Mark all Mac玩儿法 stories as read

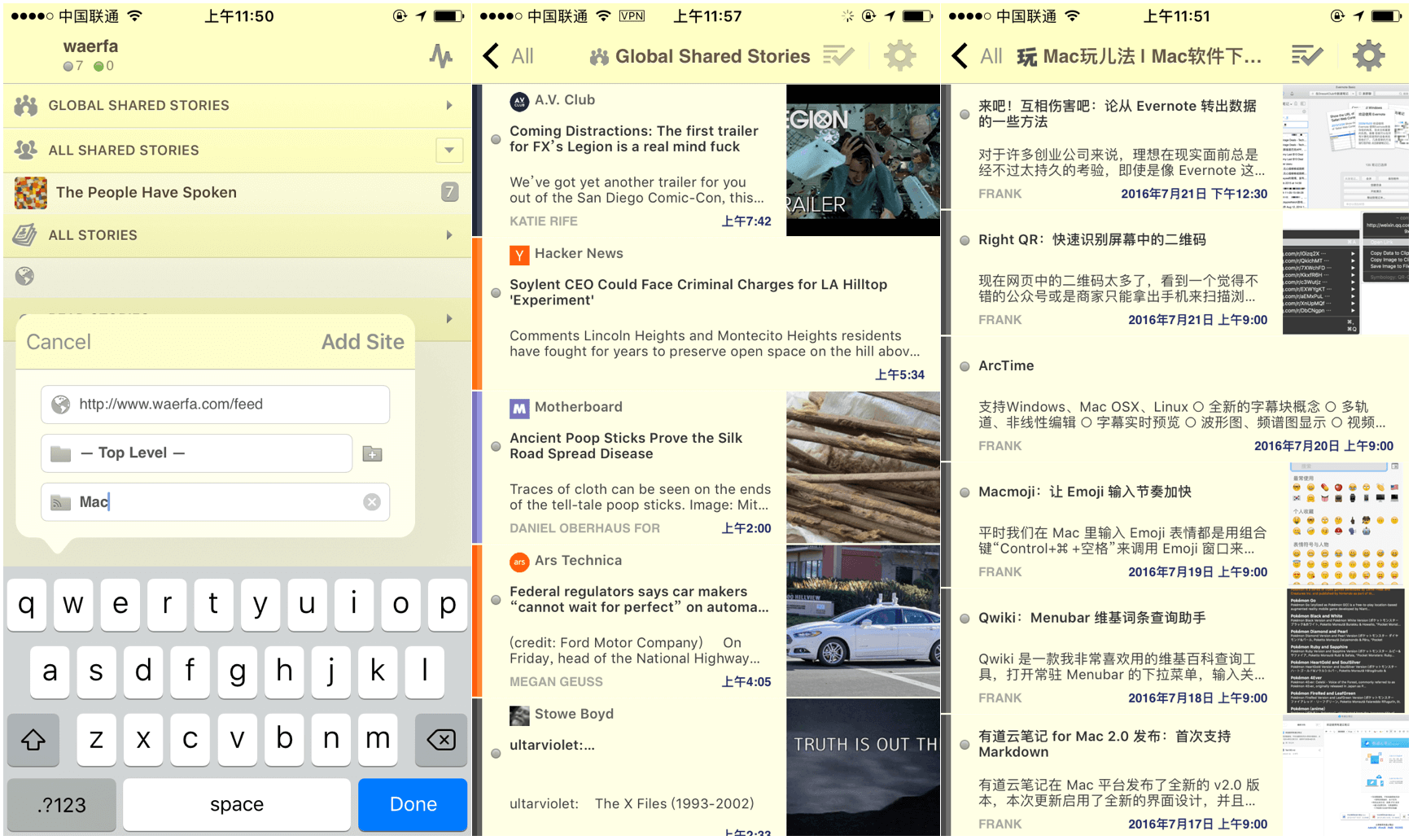click(1306, 56)
